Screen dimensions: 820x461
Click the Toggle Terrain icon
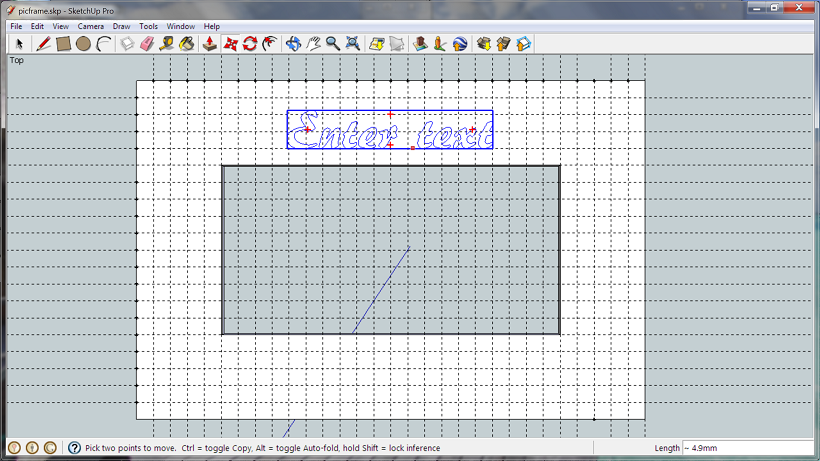coord(397,44)
